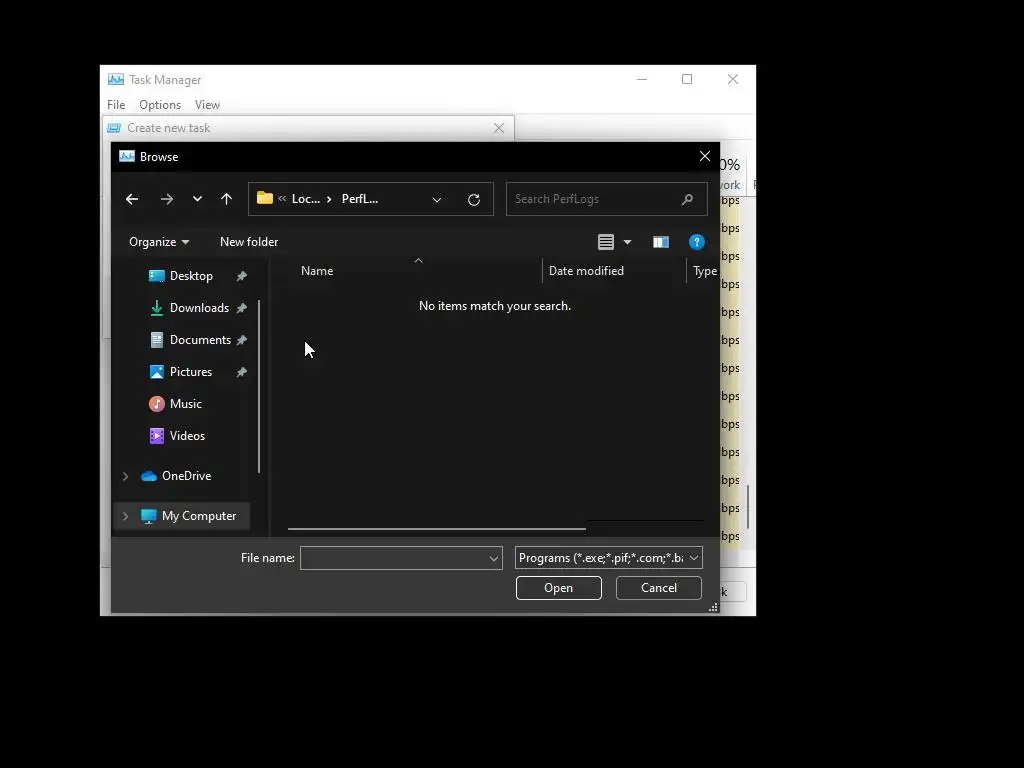
Task: Refresh the PerfLogs folder view
Action: click(x=474, y=199)
